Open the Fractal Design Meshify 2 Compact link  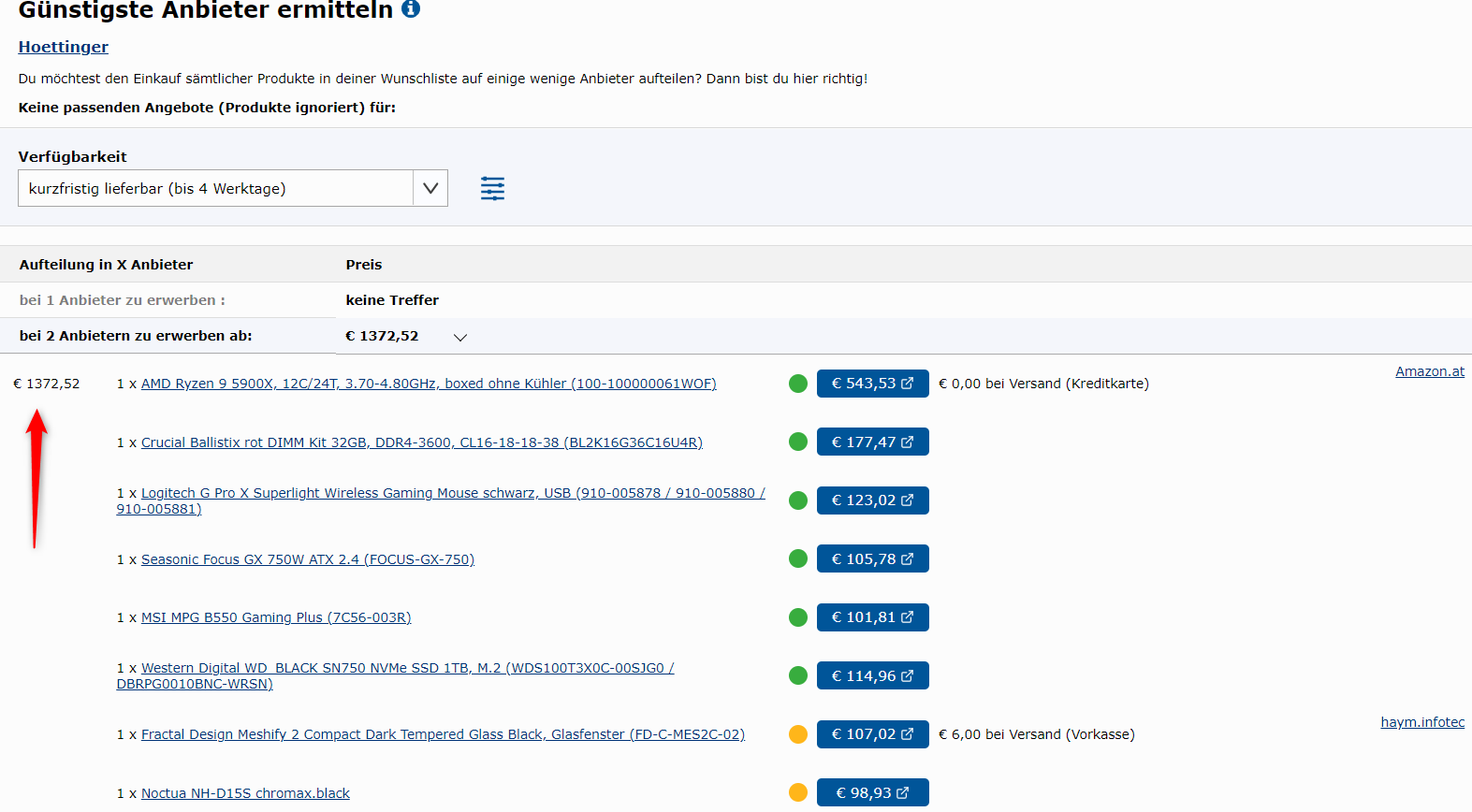(x=443, y=734)
